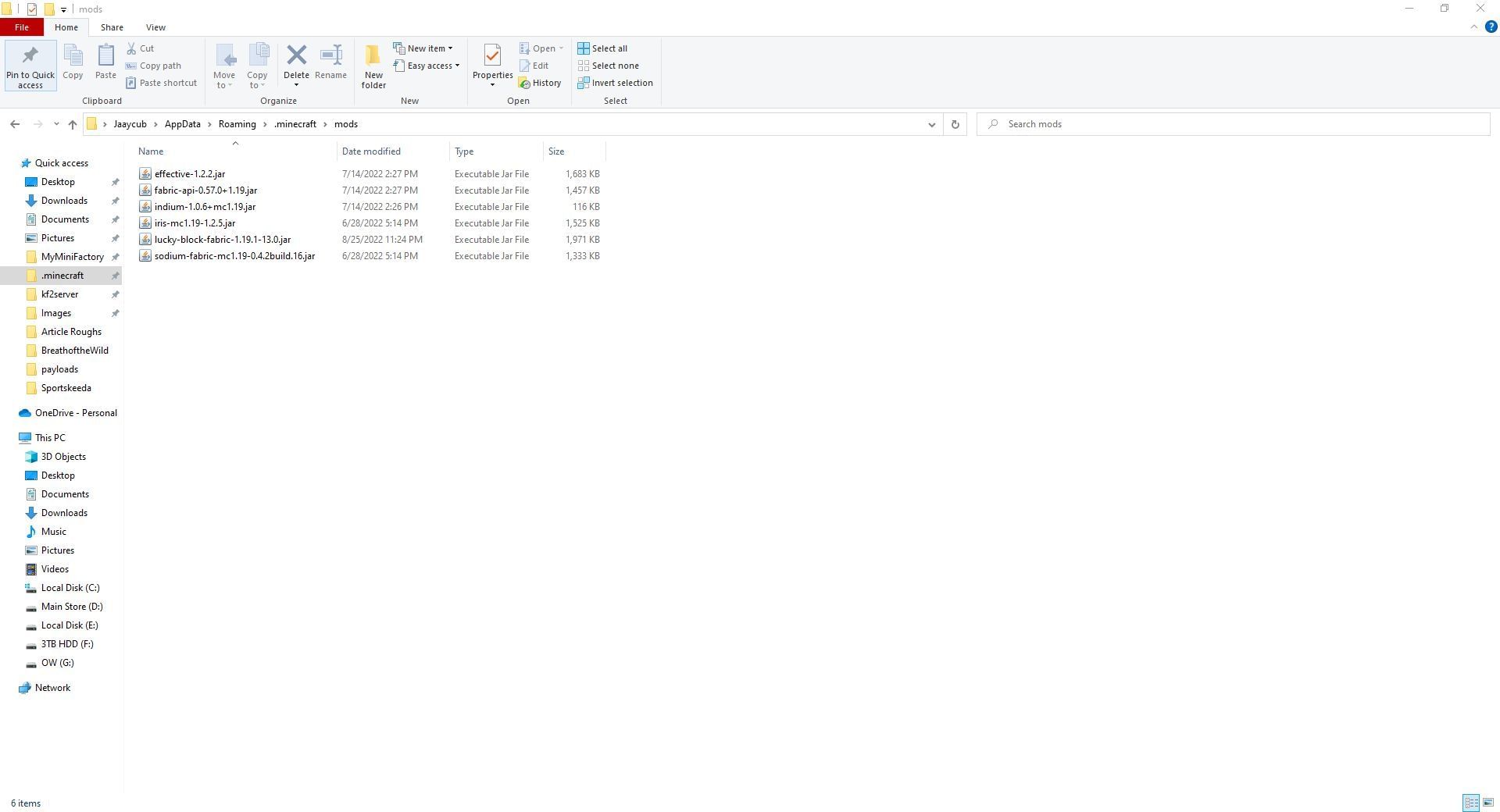Open the address bar history dropdown
The width and height of the screenshot is (1500, 812).
coord(931,124)
